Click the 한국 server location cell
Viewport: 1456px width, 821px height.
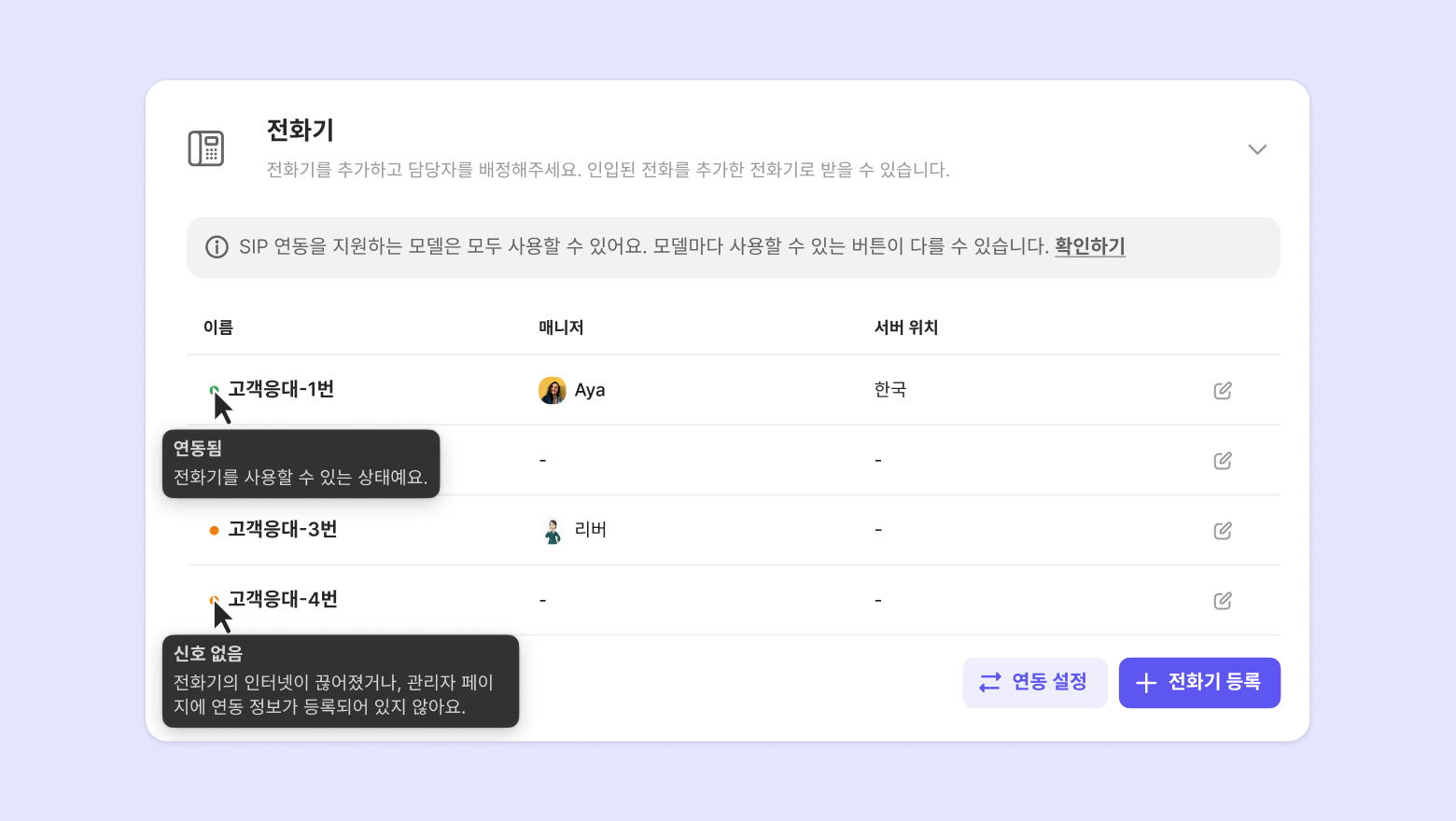tap(889, 389)
